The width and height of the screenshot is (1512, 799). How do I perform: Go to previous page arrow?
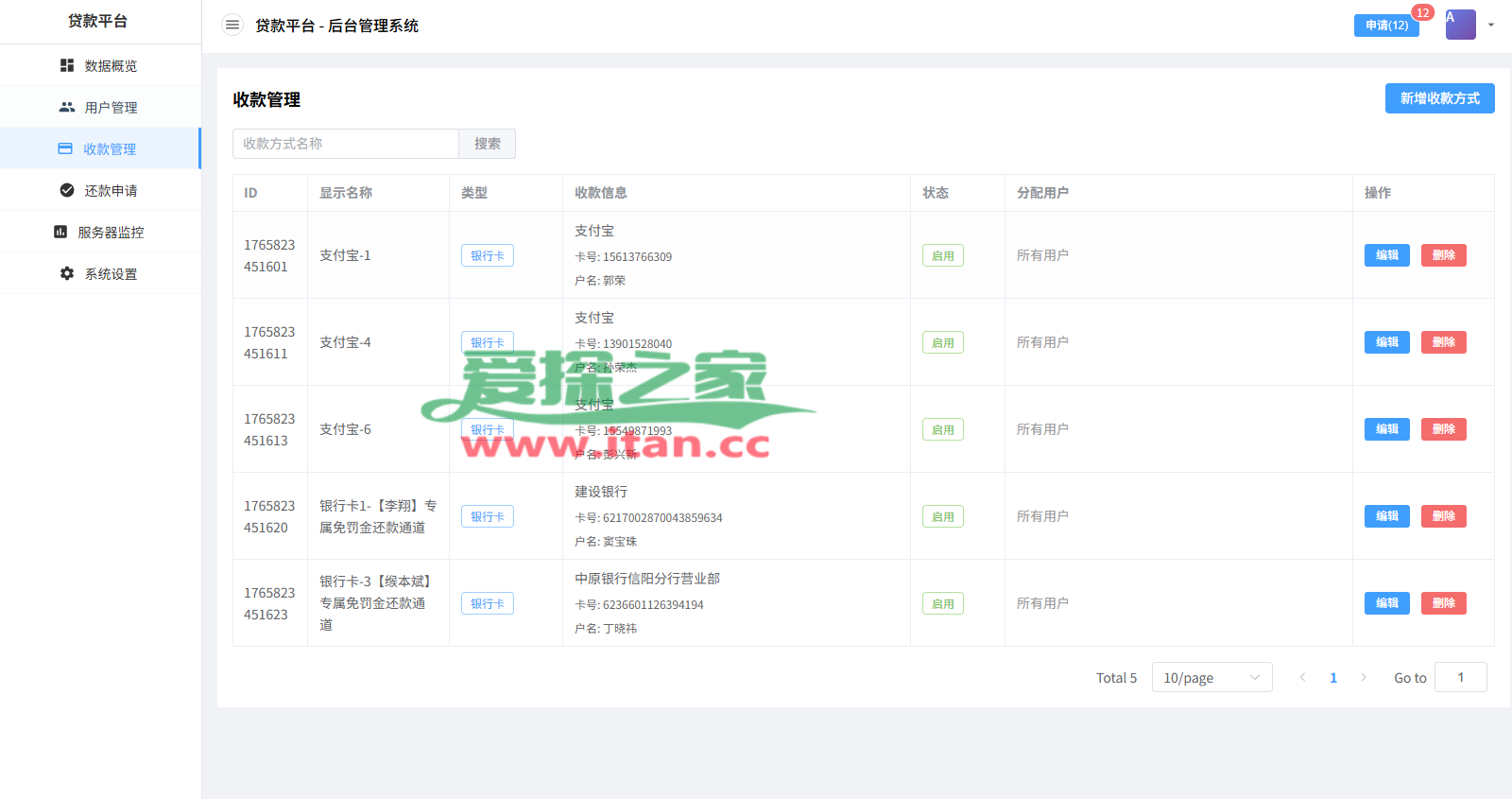tap(1303, 677)
